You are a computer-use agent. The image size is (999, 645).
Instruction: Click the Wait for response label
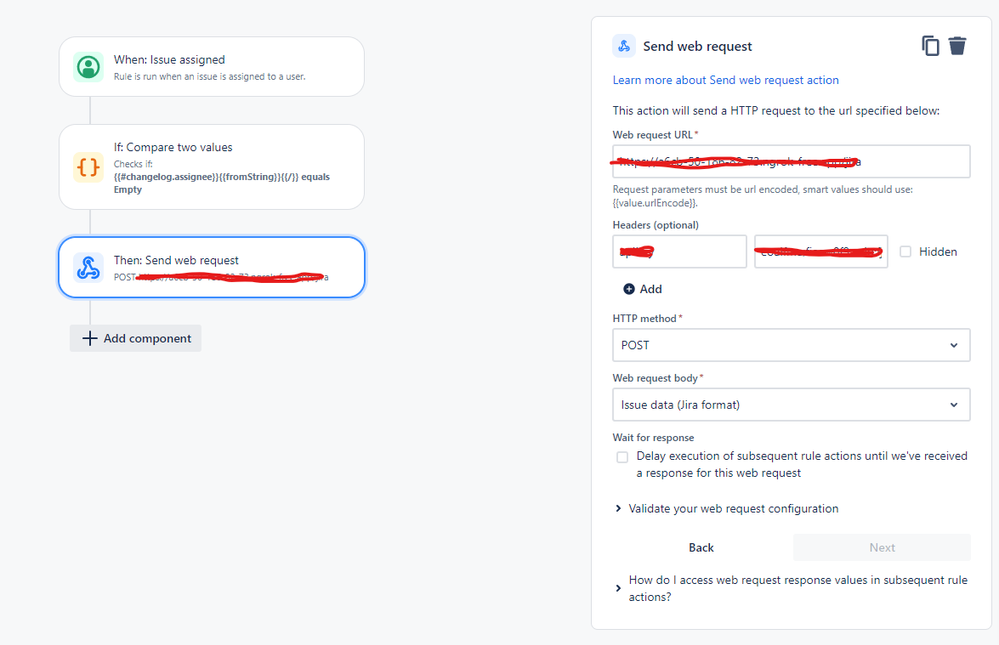pyautogui.click(x=653, y=438)
